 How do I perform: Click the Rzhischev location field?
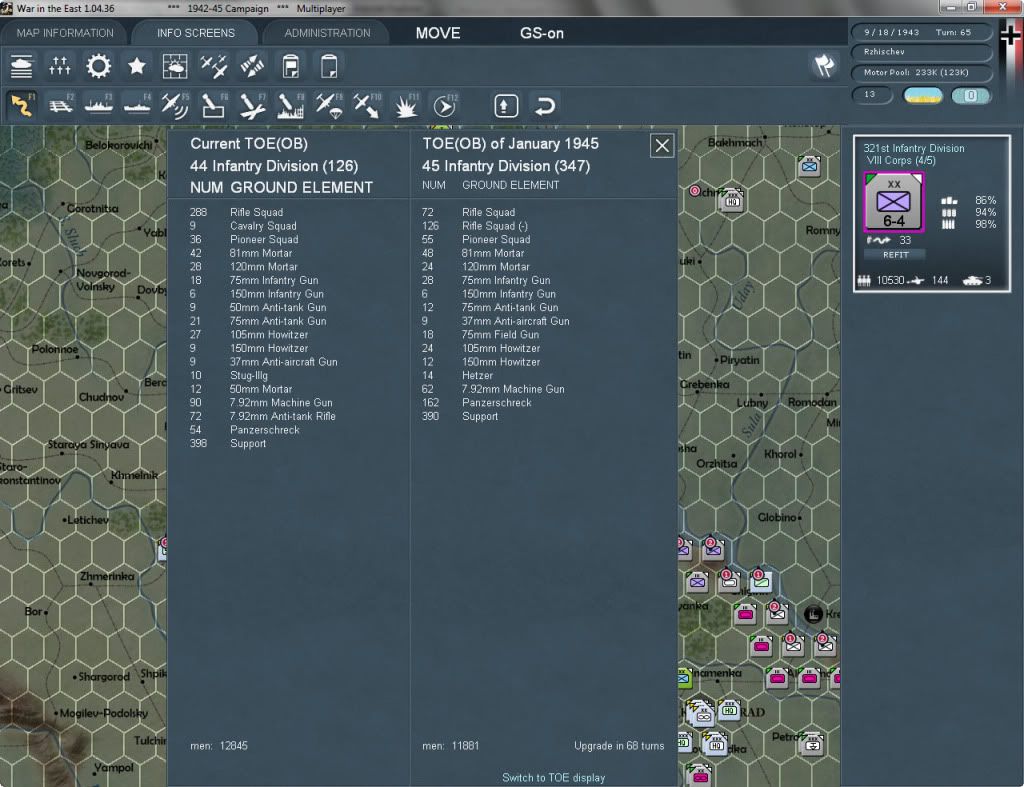(x=921, y=52)
